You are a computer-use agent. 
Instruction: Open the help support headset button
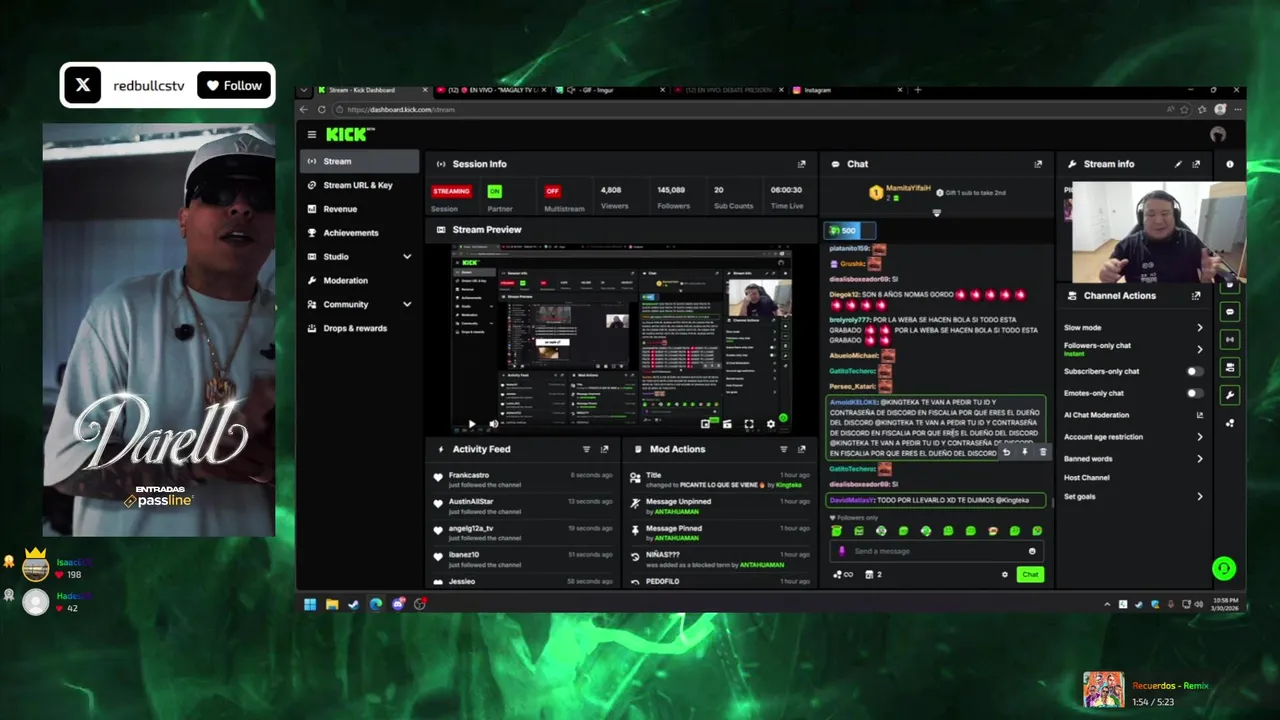1224,569
